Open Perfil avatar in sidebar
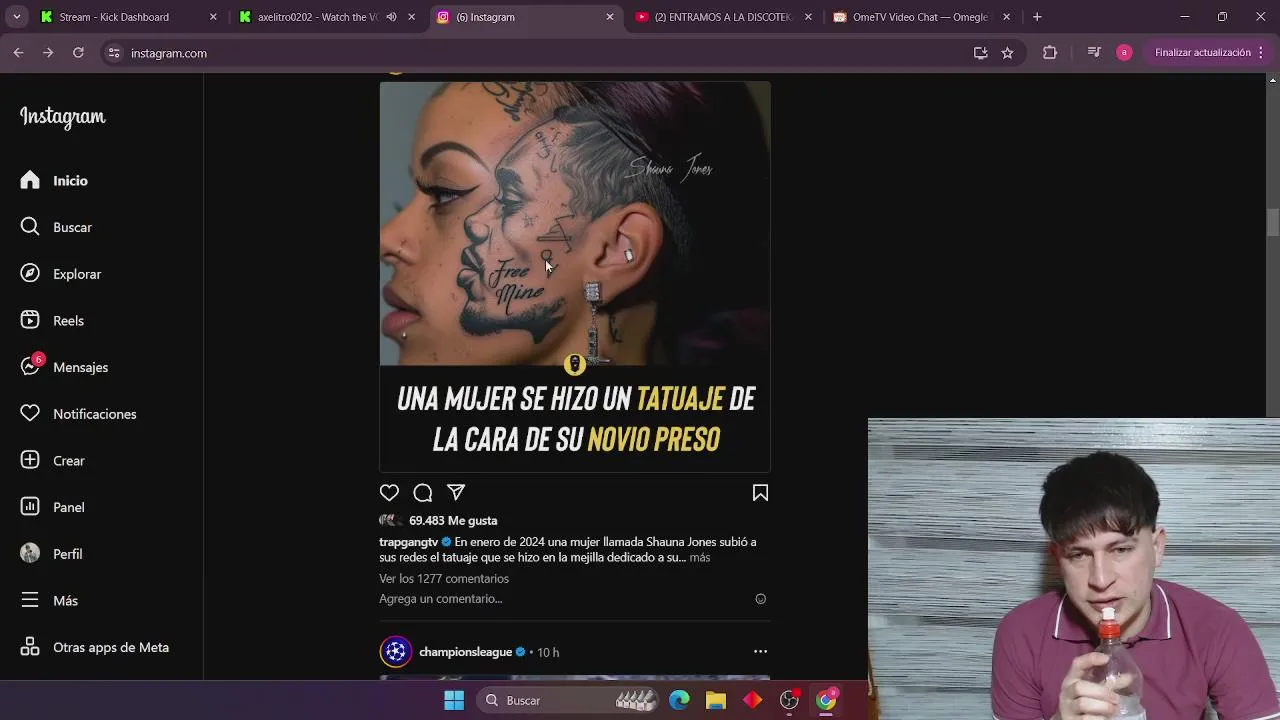This screenshot has width=1280, height=720. pyautogui.click(x=30, y=553)
